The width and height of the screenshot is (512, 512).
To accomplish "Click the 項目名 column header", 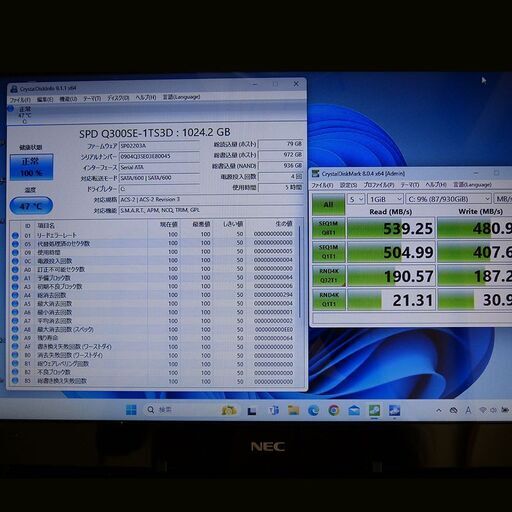I will (46, 226).
